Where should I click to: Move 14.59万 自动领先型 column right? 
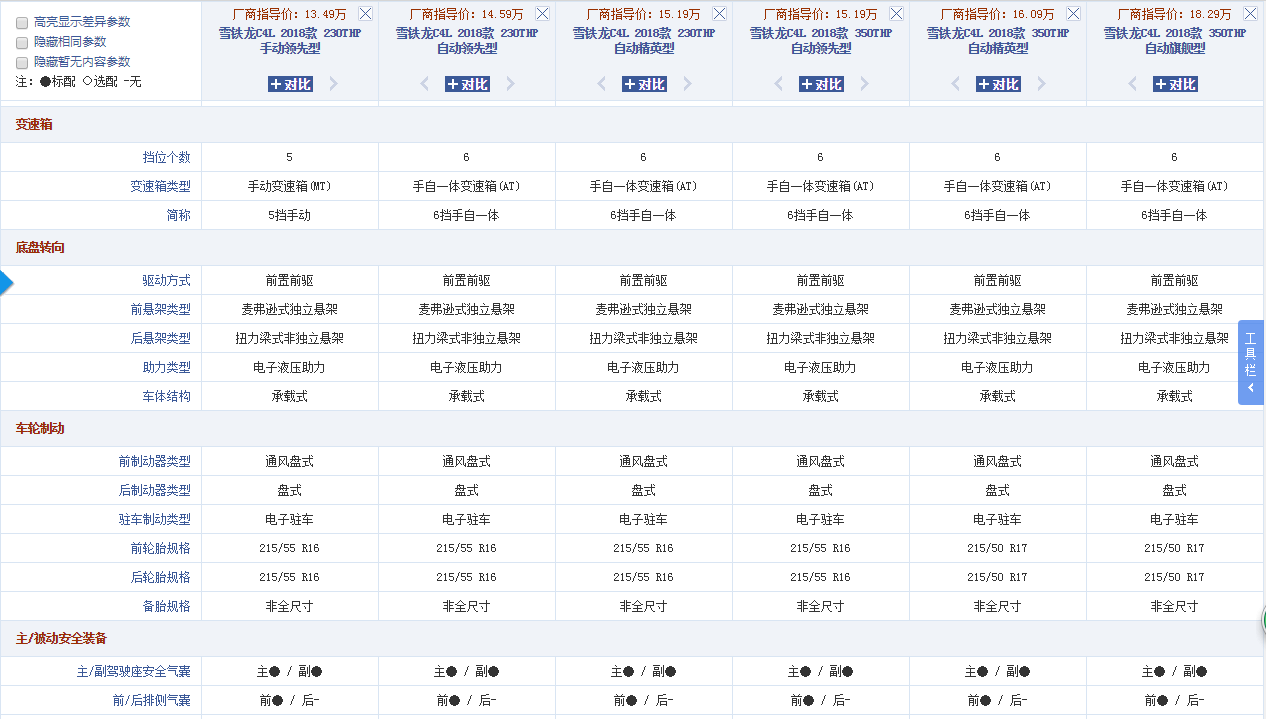[511, 84]
